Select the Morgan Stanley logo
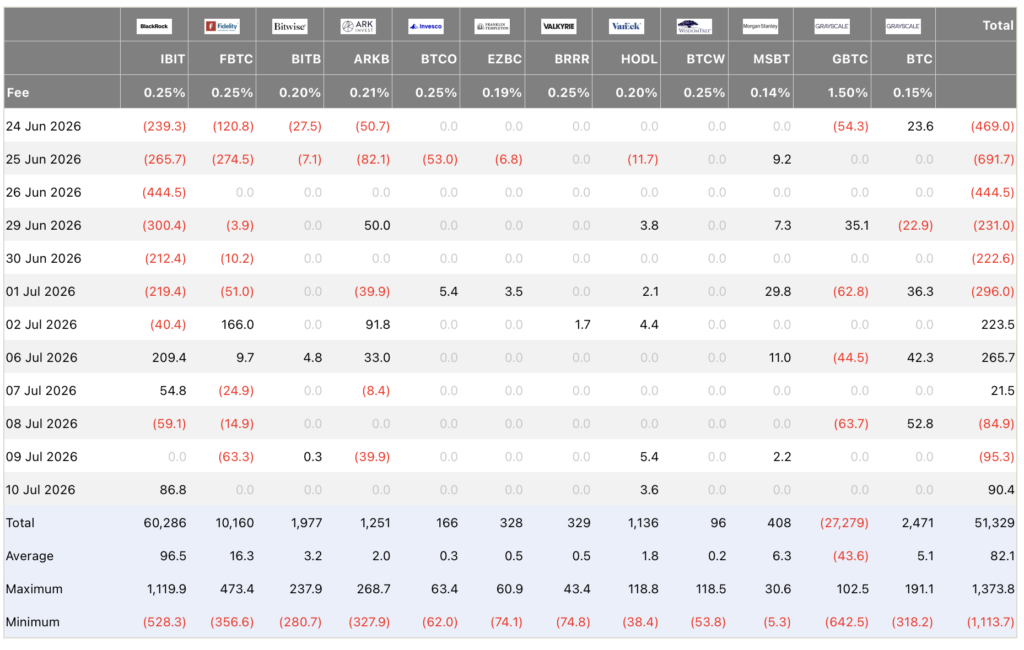Viewport: 1024px width, 650px height. (760, 26)
